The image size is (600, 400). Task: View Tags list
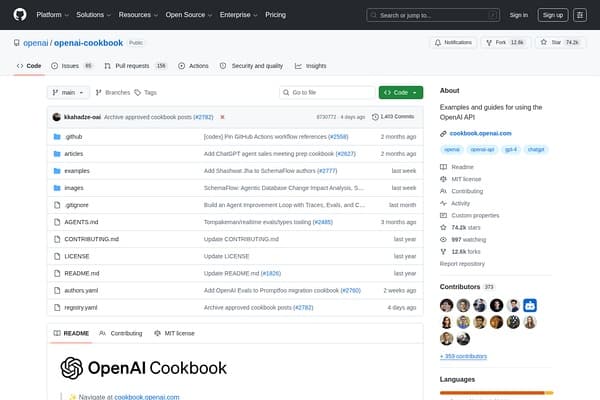[146, 93]
